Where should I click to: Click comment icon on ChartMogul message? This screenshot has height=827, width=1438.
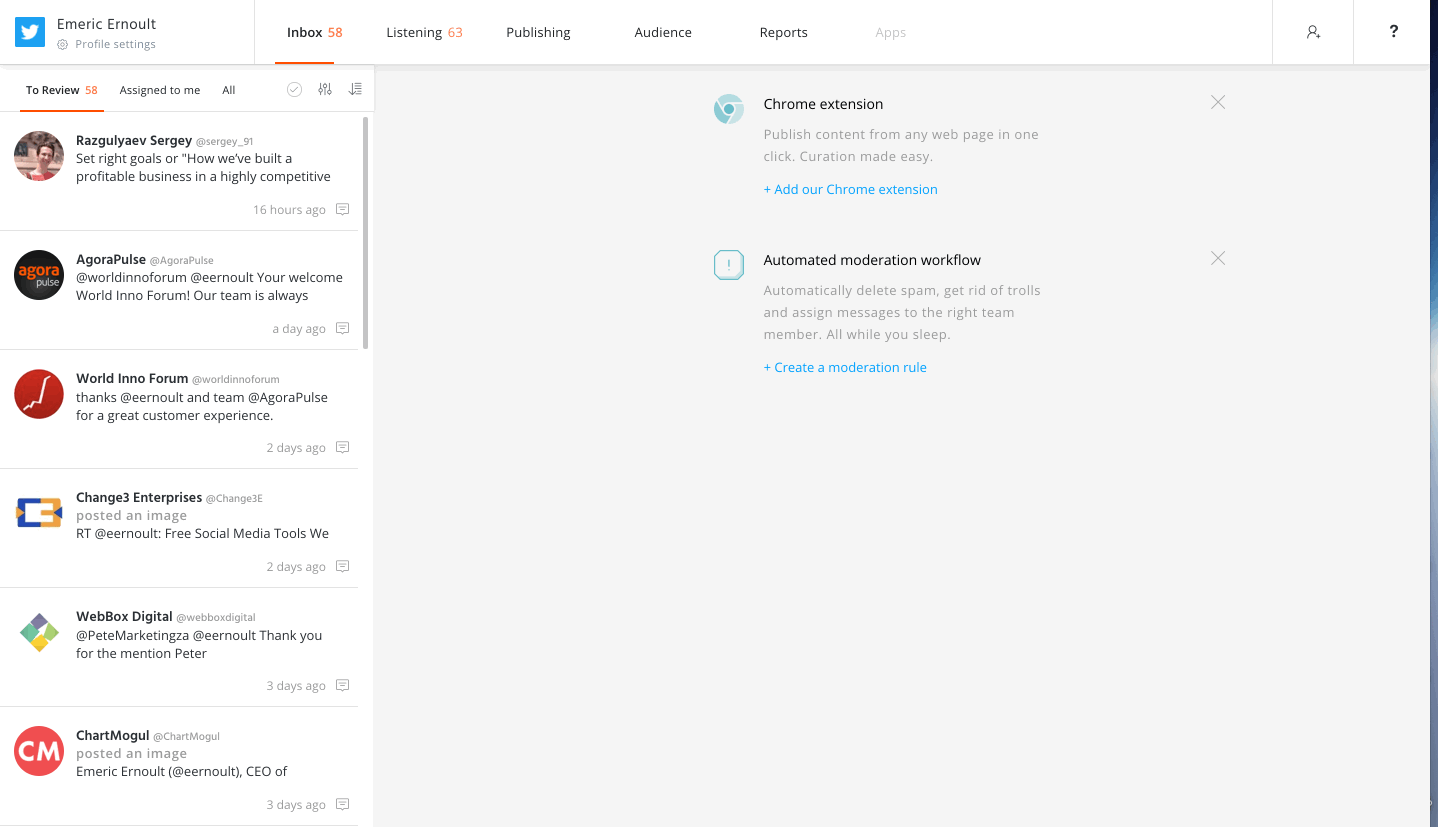click(x=342, y=805)
